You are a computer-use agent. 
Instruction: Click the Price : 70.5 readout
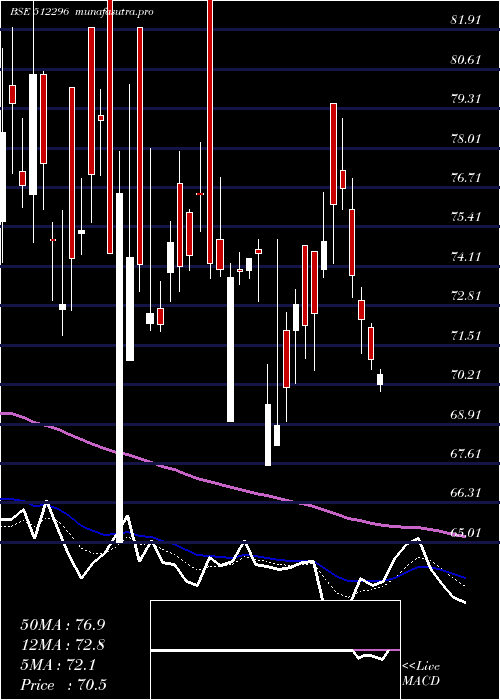point(64,685)
